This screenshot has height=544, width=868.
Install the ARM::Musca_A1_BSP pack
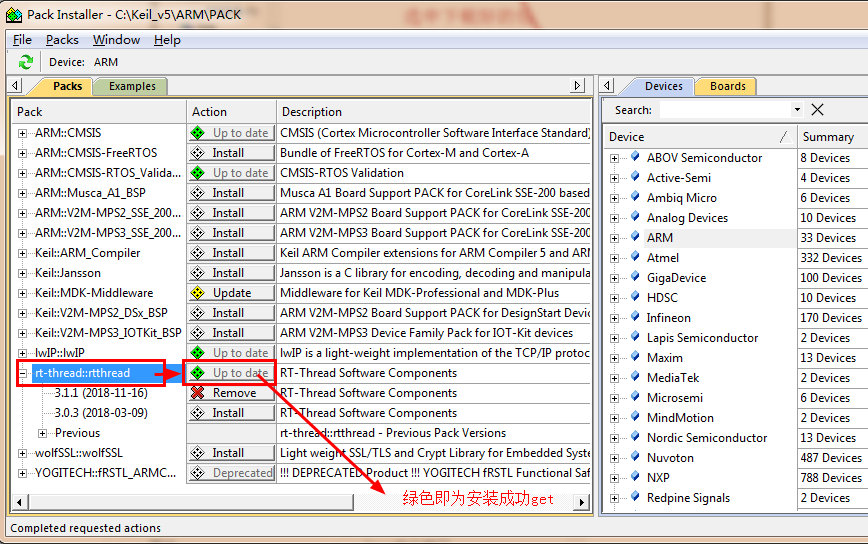[x=231, y=193]
